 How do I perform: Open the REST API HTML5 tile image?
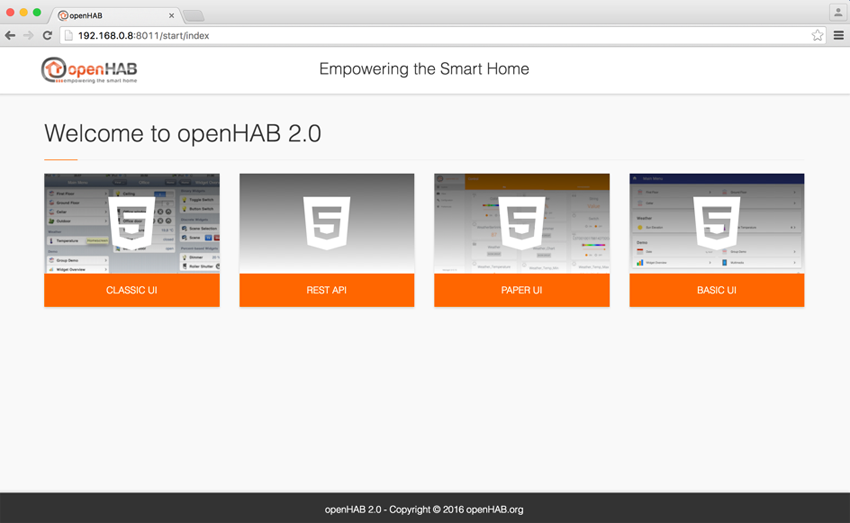pyautogui.click(x=327, y=223)
